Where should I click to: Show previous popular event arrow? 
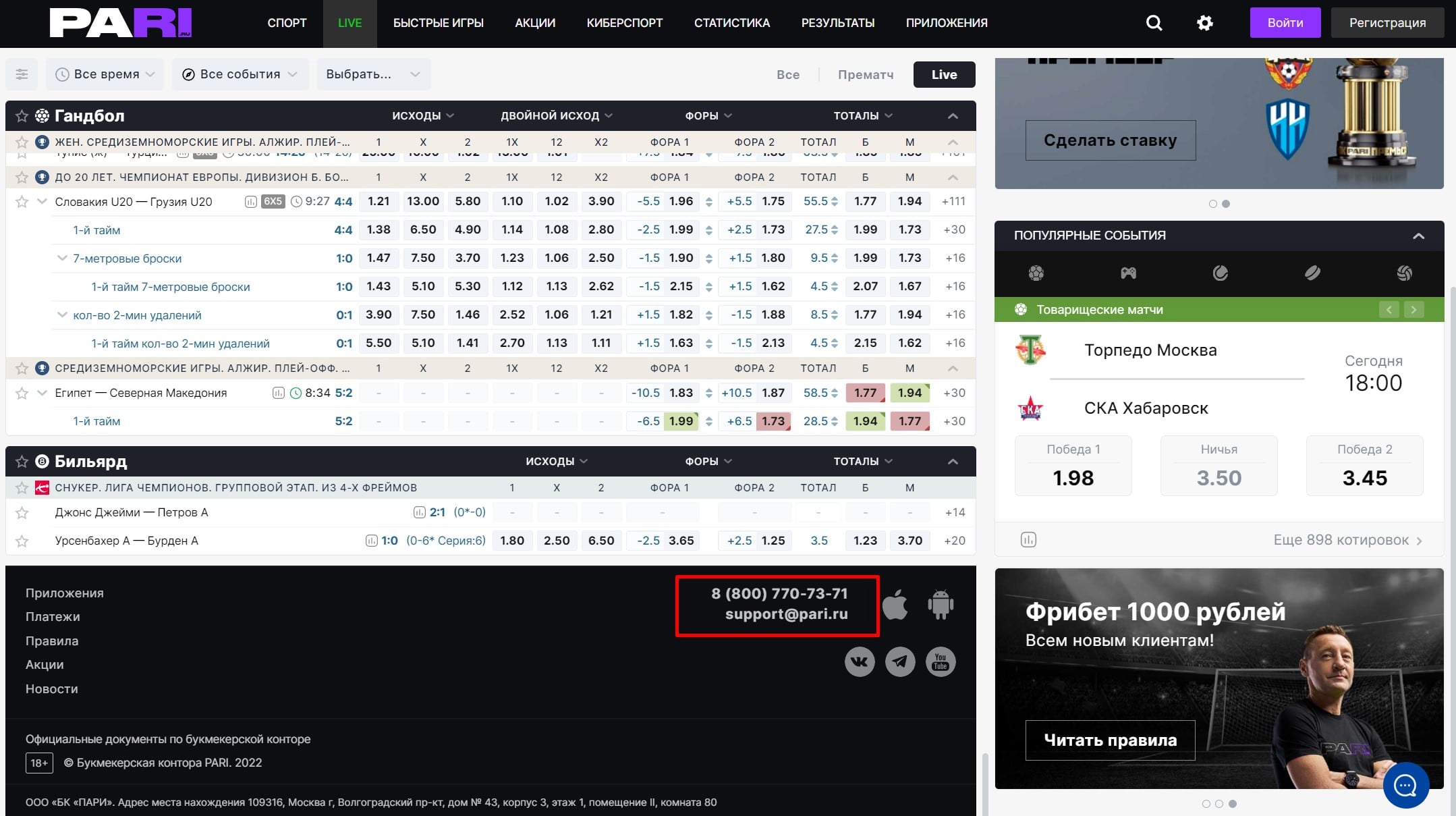point(1389,310)
